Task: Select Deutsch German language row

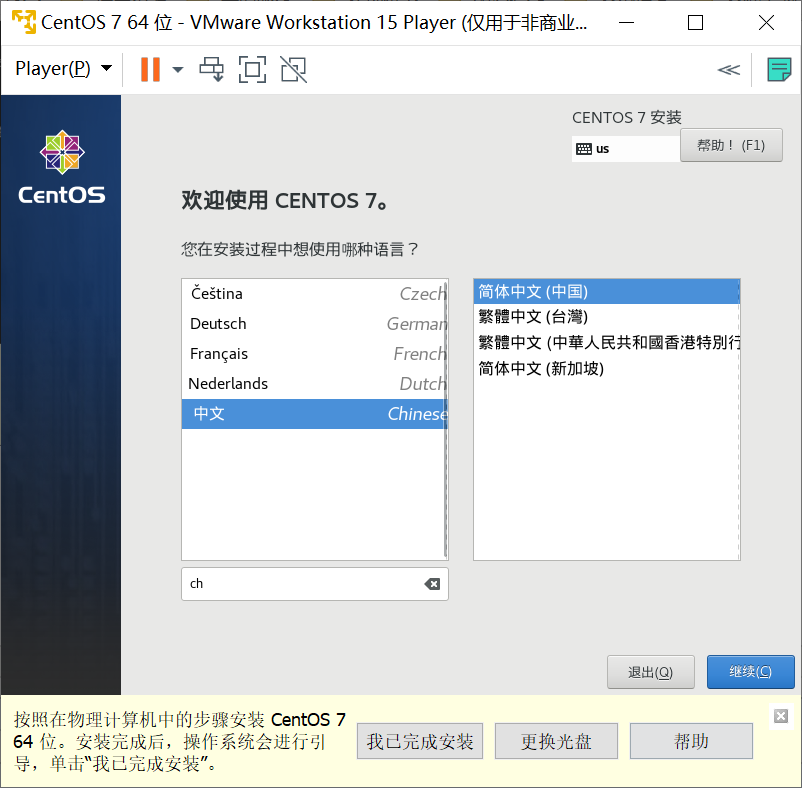Action: (x=314, y=324)
